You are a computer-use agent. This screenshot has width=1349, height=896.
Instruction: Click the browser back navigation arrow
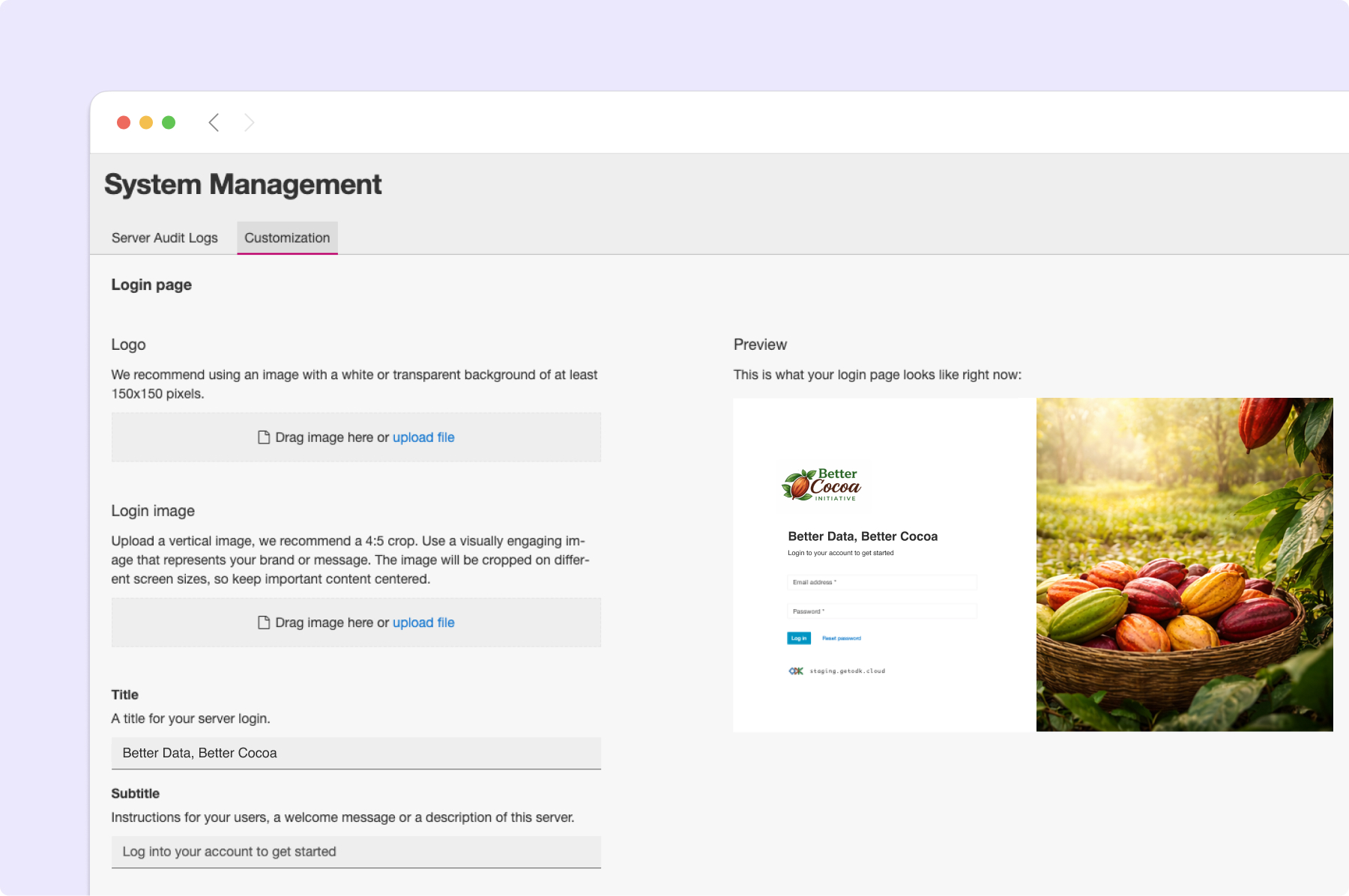click(x=214, y=122)
